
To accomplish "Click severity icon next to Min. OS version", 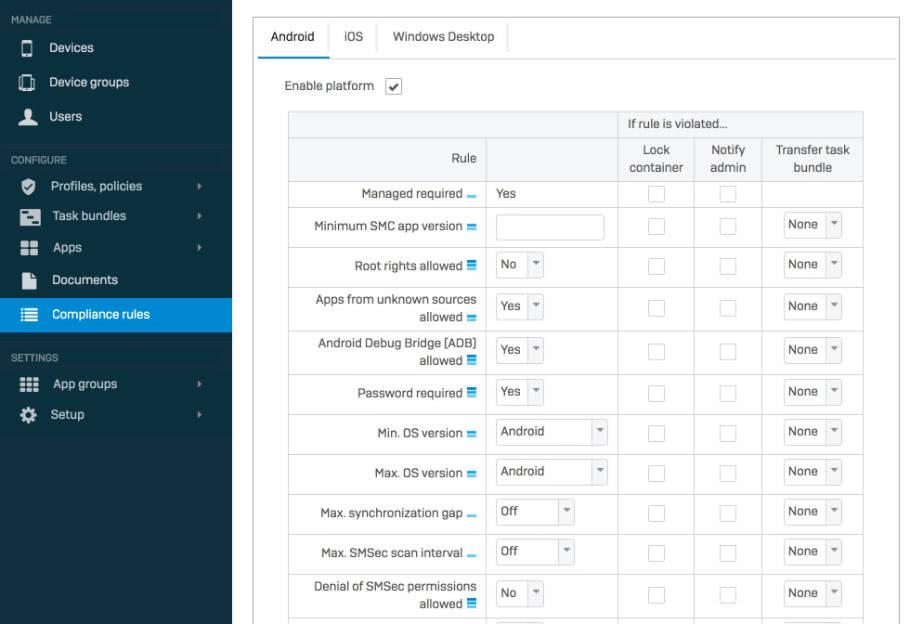I will click(471, 434).
